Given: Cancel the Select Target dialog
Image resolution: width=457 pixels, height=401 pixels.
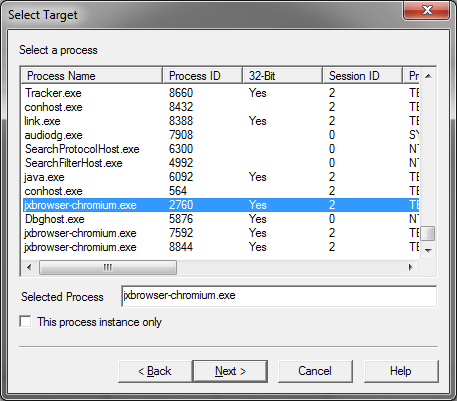Looking at the screenshot, I should point(315,371).
